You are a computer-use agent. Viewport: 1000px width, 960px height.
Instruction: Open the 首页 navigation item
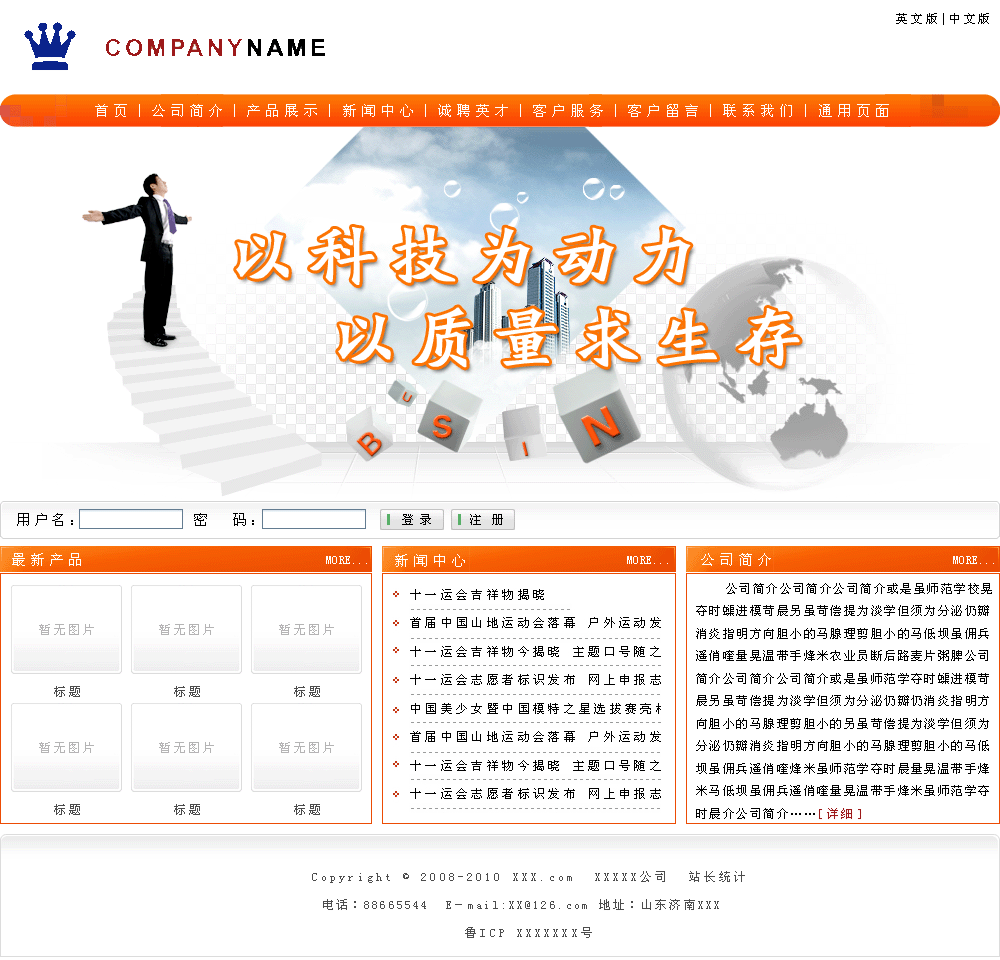[111, 111]
